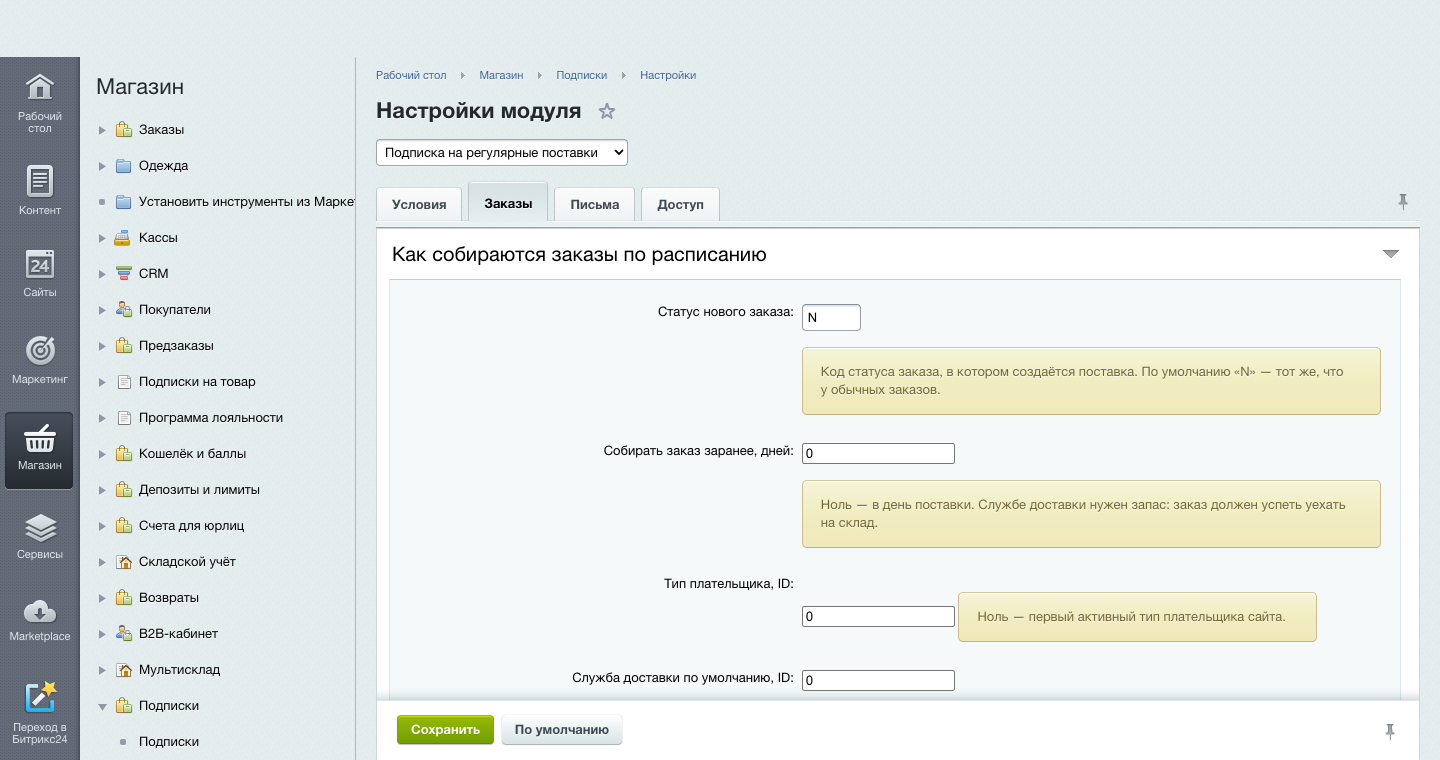1440x760 pixels.
Task: Click the Заказы folder icon in tree
Action: 124,129
